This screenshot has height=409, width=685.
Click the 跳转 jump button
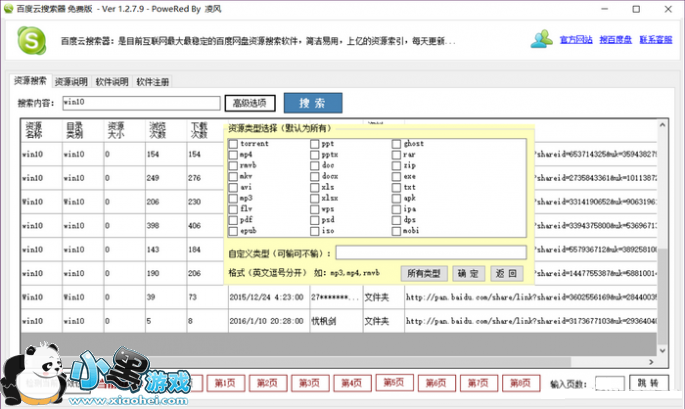point(649,383)
